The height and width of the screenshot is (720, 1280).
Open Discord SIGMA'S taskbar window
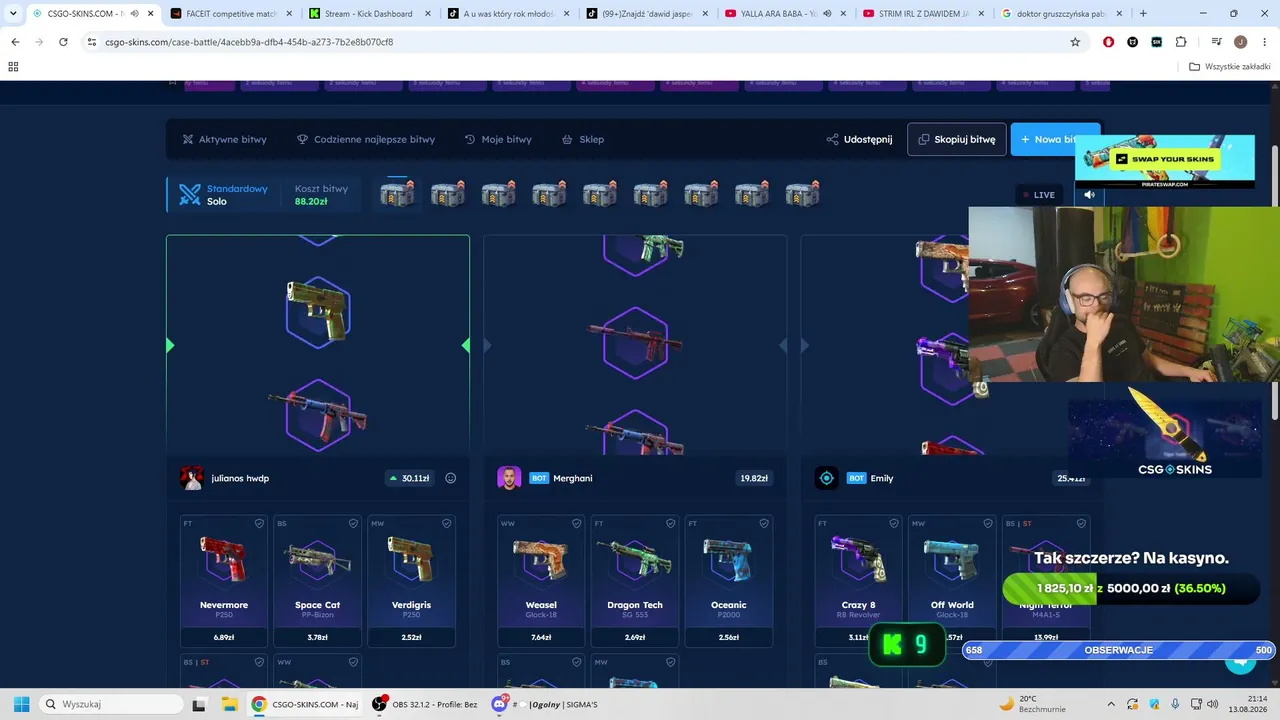point(548,704)
